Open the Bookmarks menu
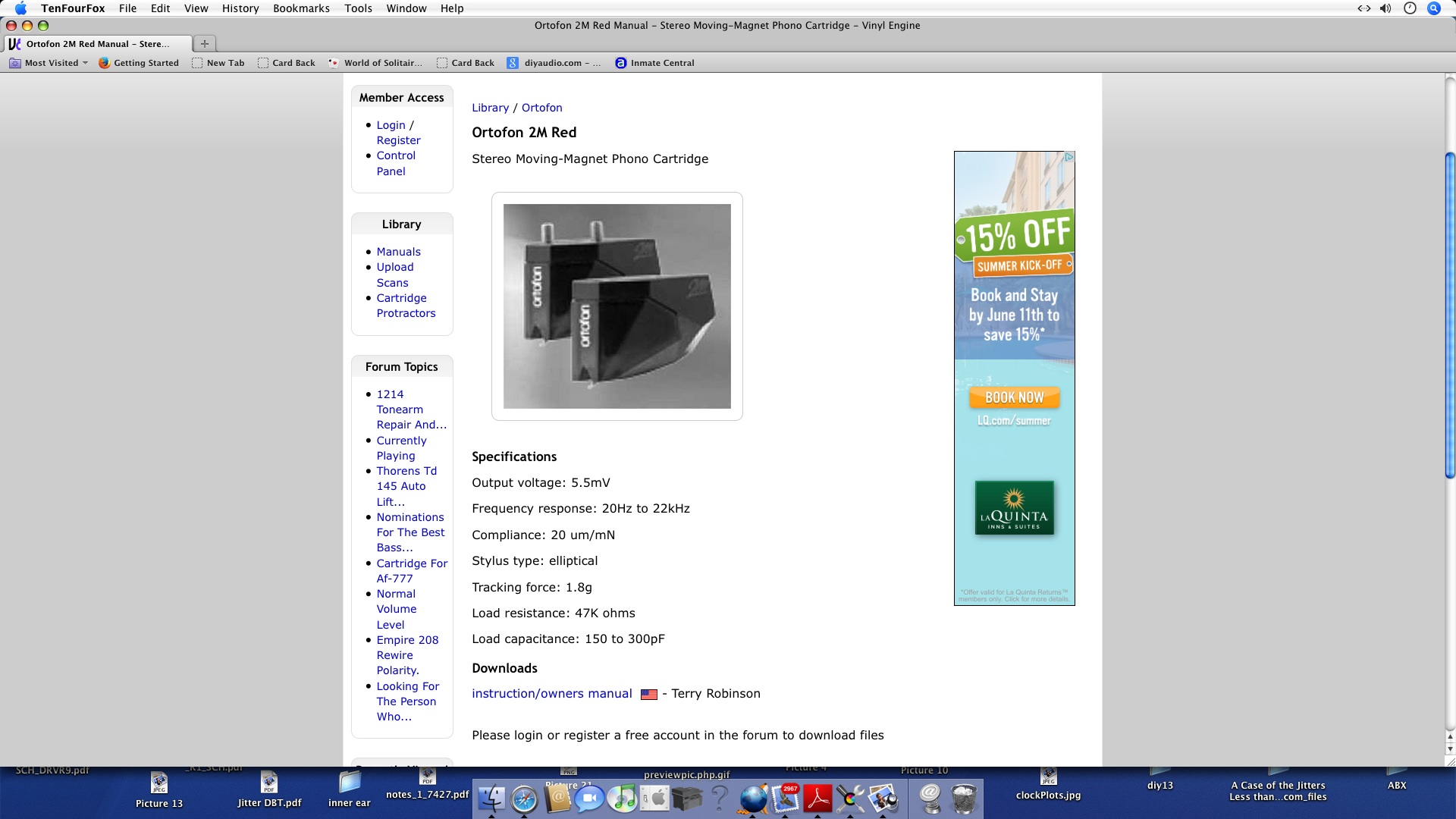The height and width of the screenshot is (819, 1456). (301, 8)
